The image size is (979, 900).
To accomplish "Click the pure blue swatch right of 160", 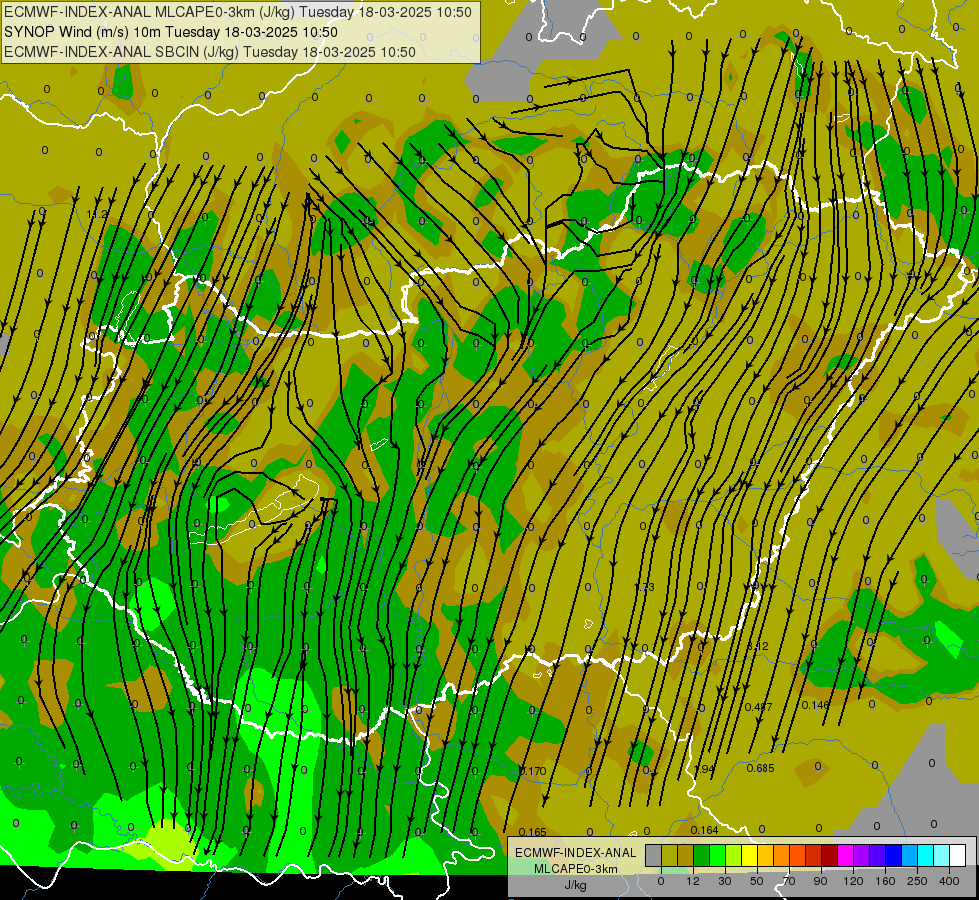I will 893,855.
